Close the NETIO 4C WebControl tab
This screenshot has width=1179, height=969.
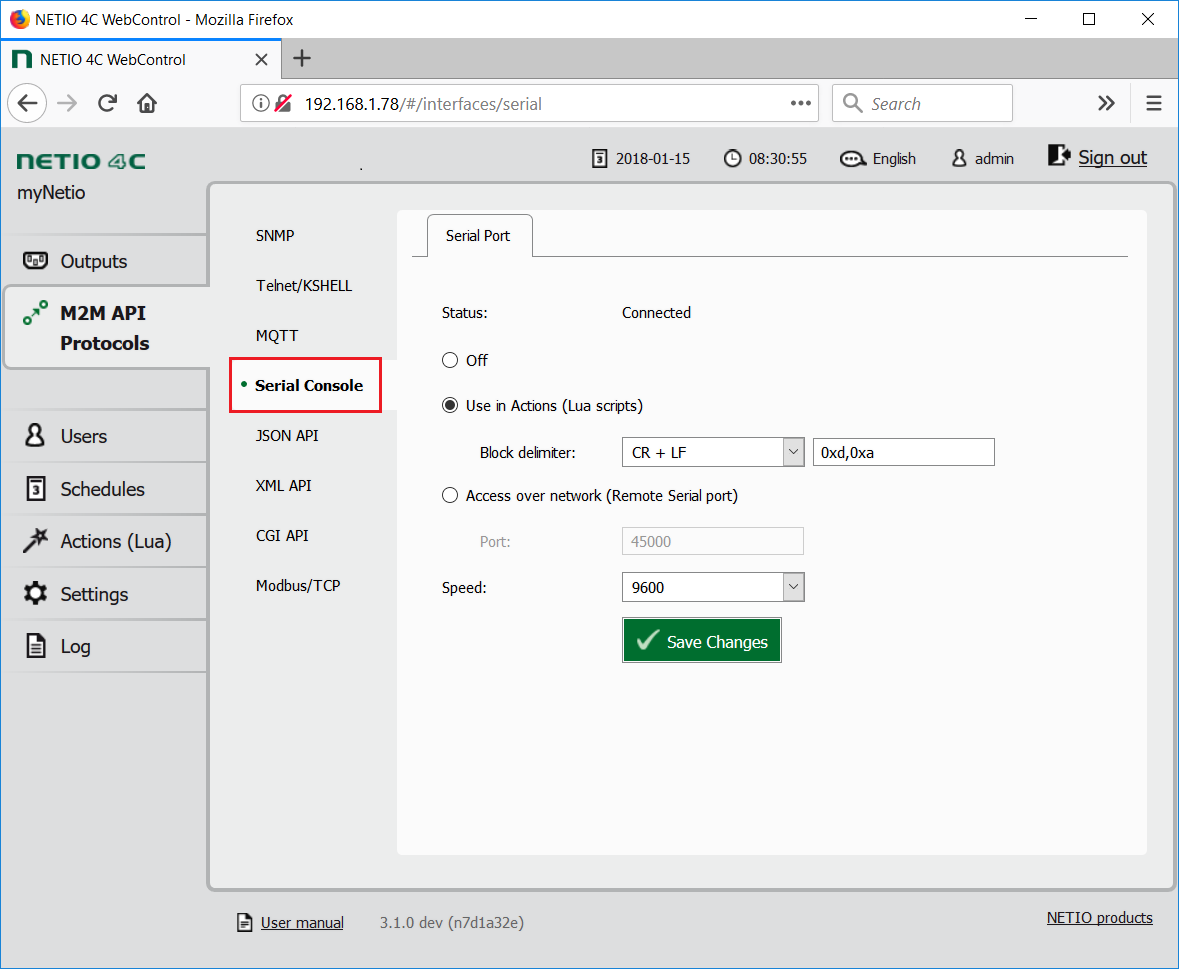tap(261, 59)
